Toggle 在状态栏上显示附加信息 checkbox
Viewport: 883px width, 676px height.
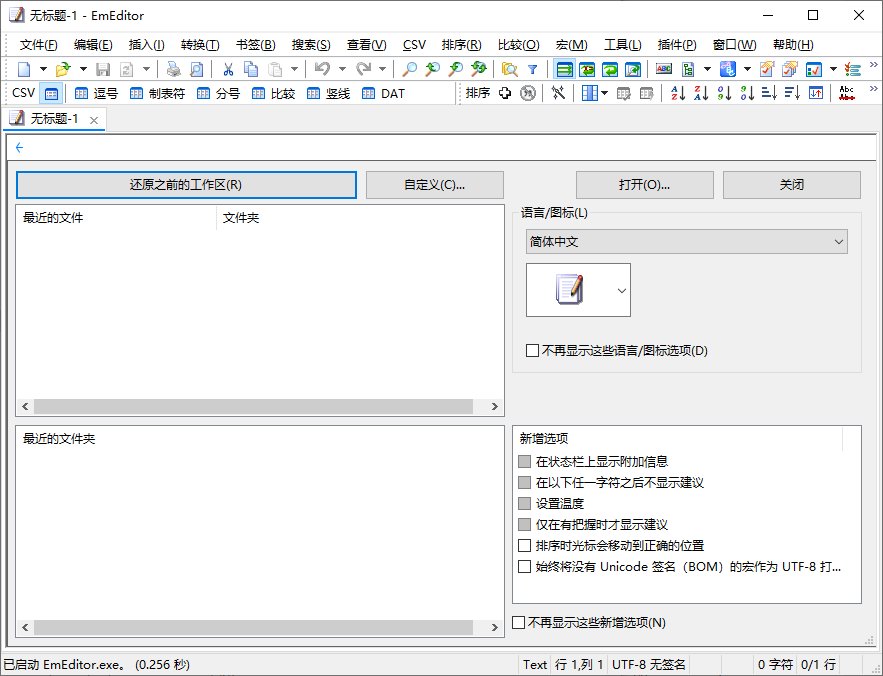(x=524, y=461)
